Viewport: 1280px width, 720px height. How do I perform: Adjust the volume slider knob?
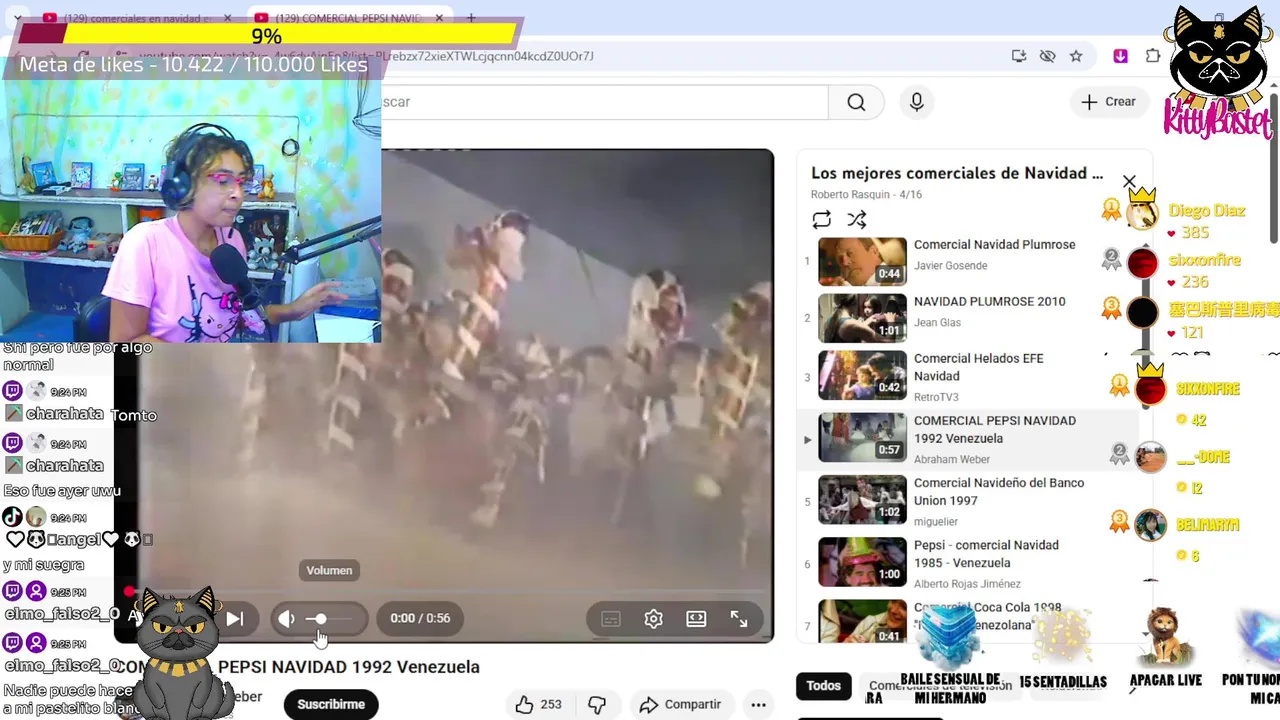pyautogui.click(x=321, y=619)
